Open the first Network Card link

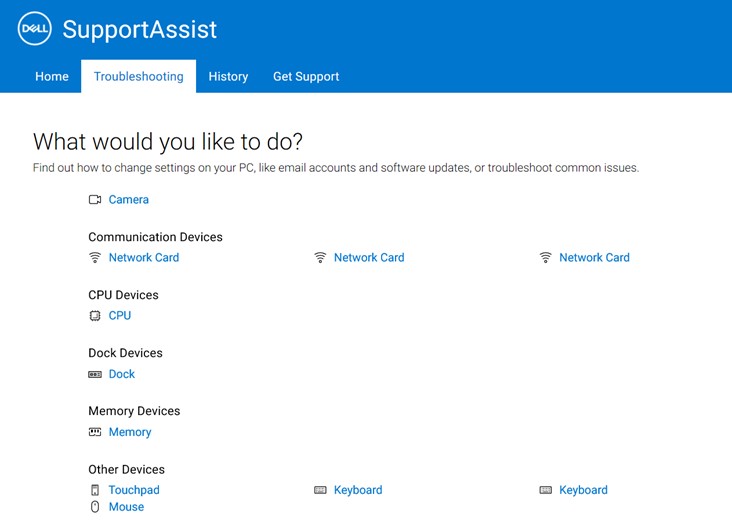pyautogui.click(x=144, y=258)
